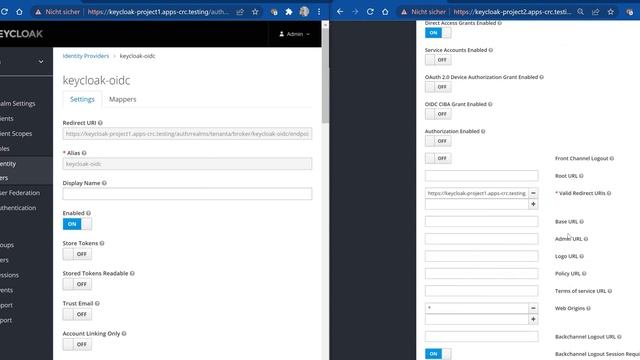Viewport: 640px width, 360px height.
Task: Click the Base URL input field
Action: [482, 222]
